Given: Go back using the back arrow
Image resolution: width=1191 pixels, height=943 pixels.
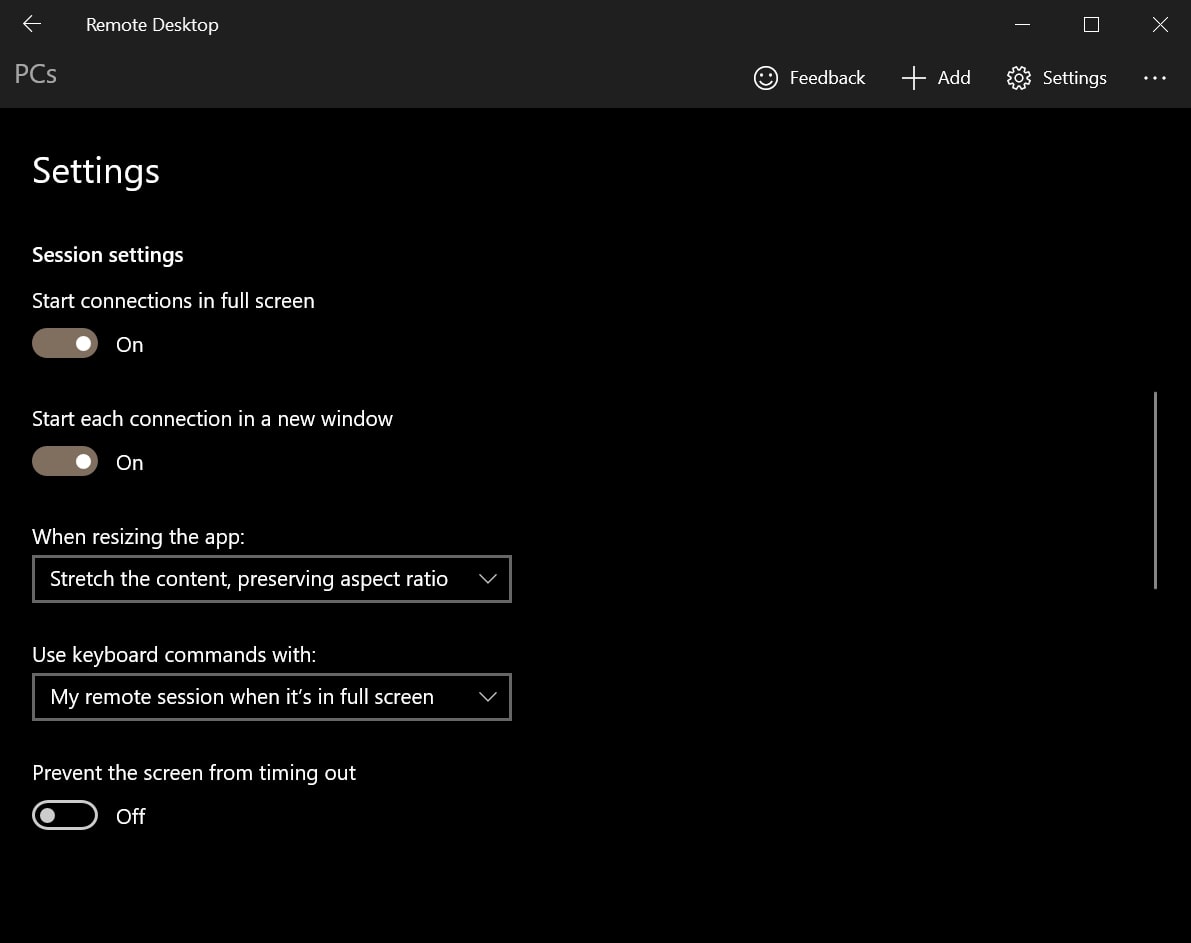Looking at the screenshot, I should click(32, 24).
